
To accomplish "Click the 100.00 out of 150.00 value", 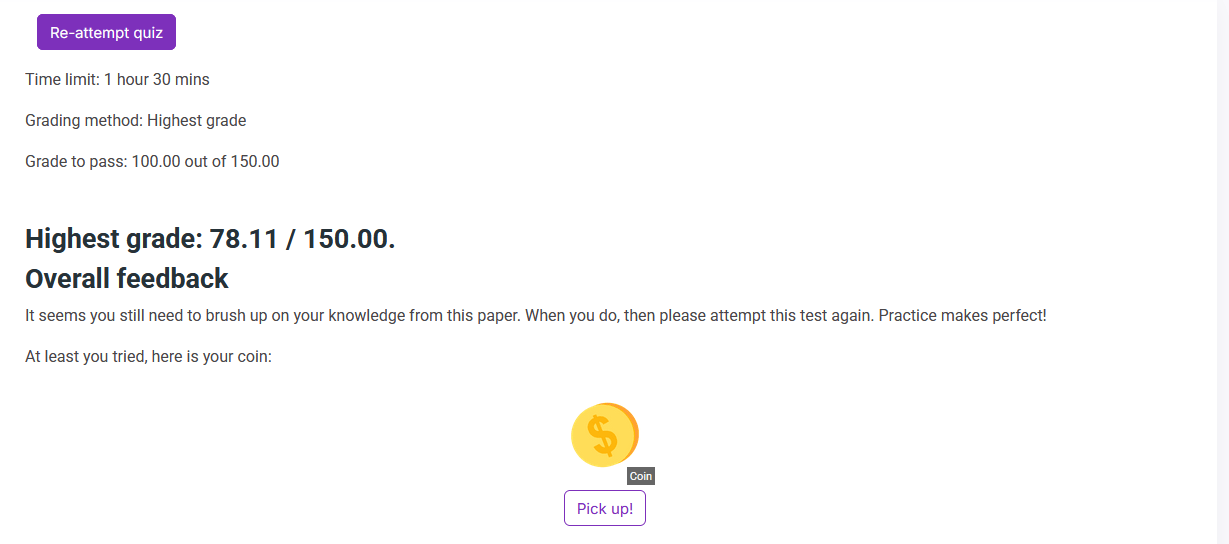I will 205,161.
